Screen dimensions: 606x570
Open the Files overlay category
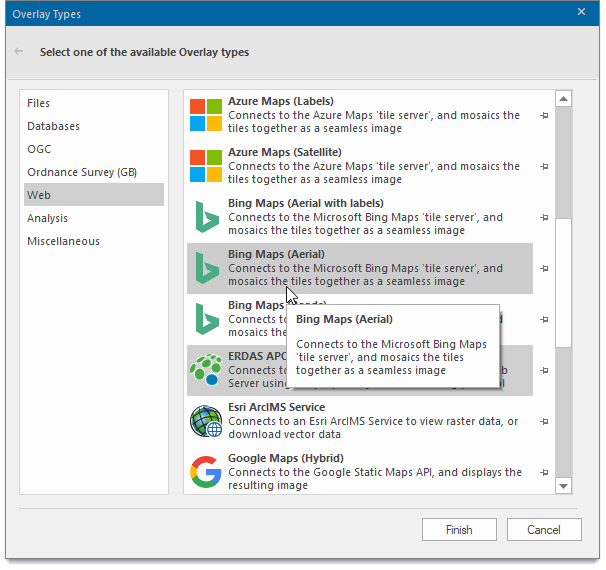[94, 103]
